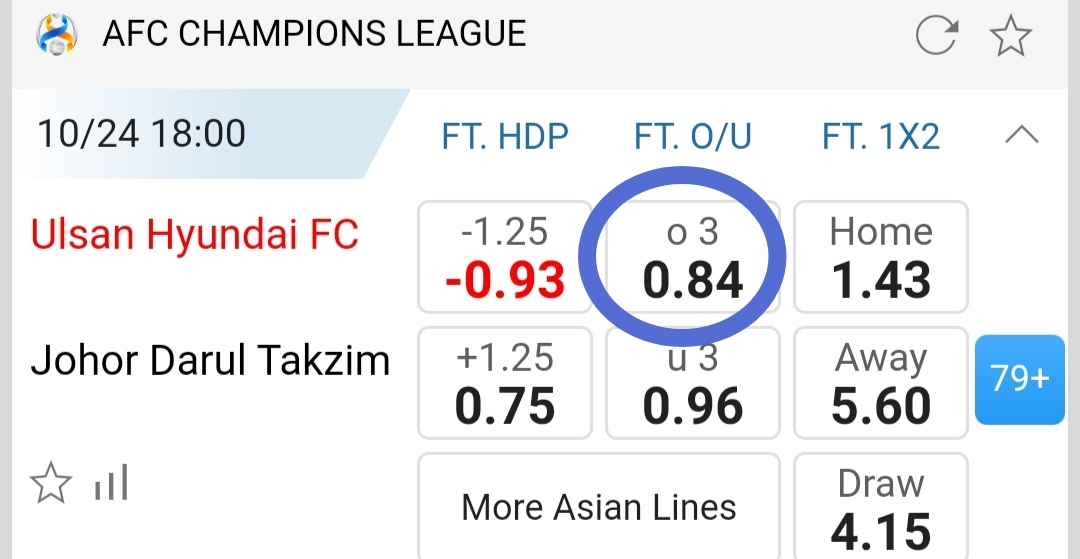Pick Johor +1.25 handicap at 0.75

(x=505, y=383)
